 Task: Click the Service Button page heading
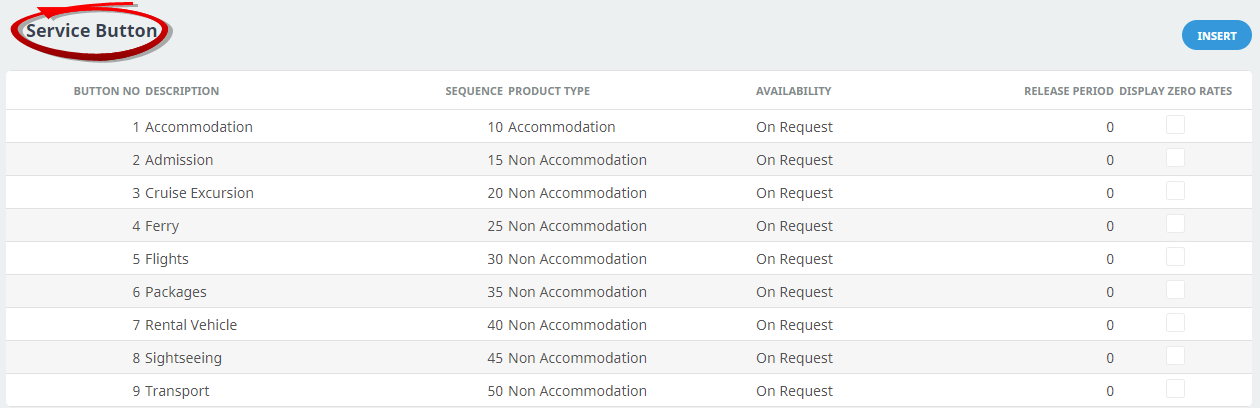91,31
